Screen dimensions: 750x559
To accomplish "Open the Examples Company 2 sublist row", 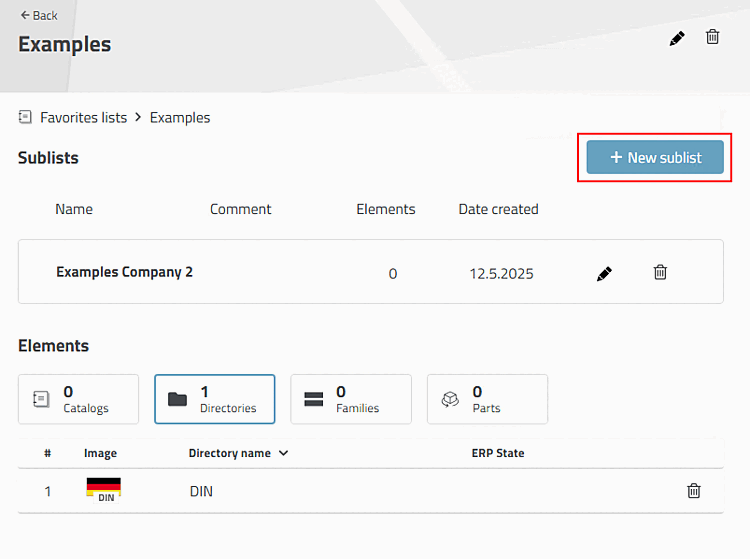I will [124, 272].
